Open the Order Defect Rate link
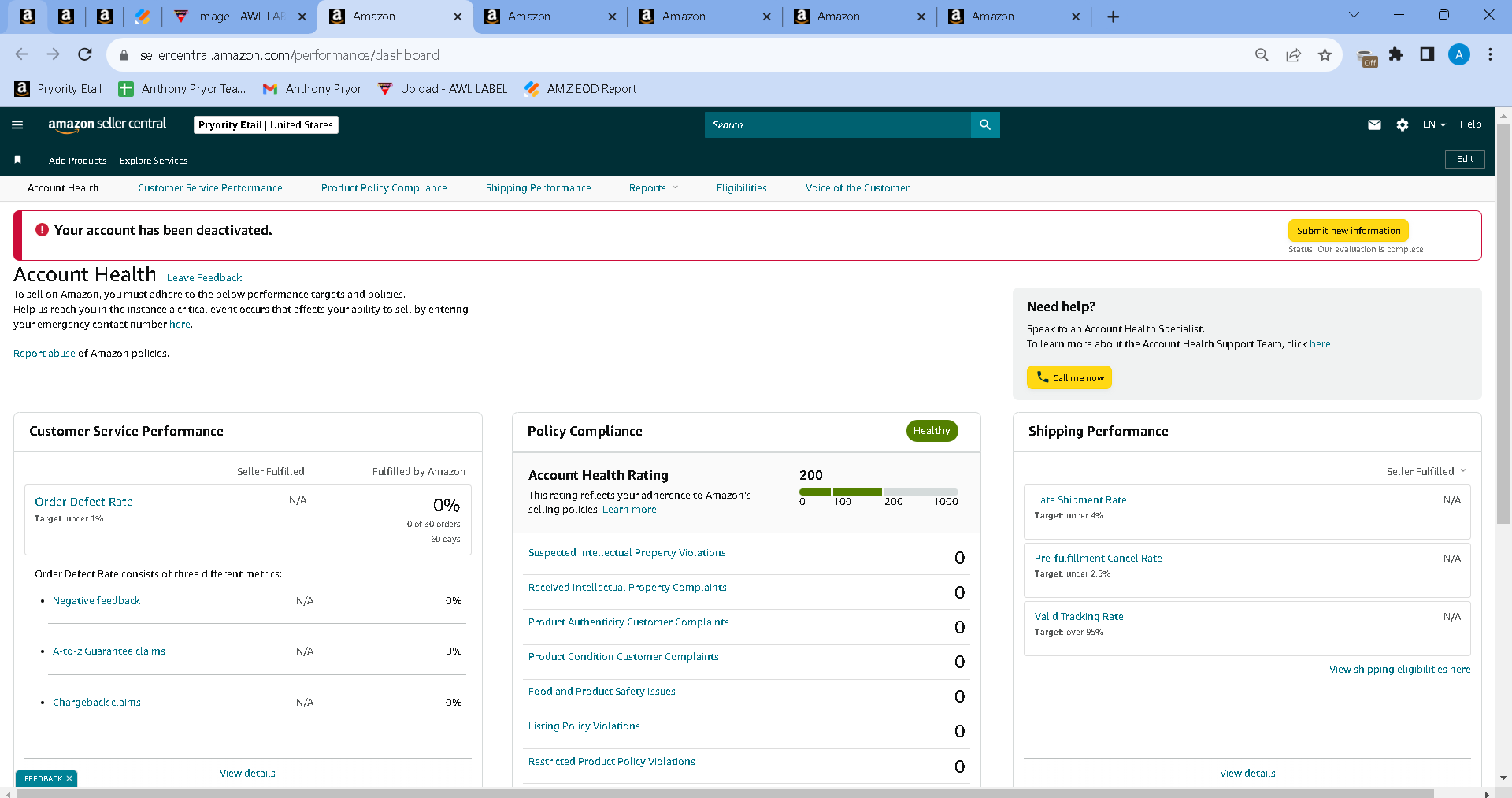 click(x=83, y=502)
